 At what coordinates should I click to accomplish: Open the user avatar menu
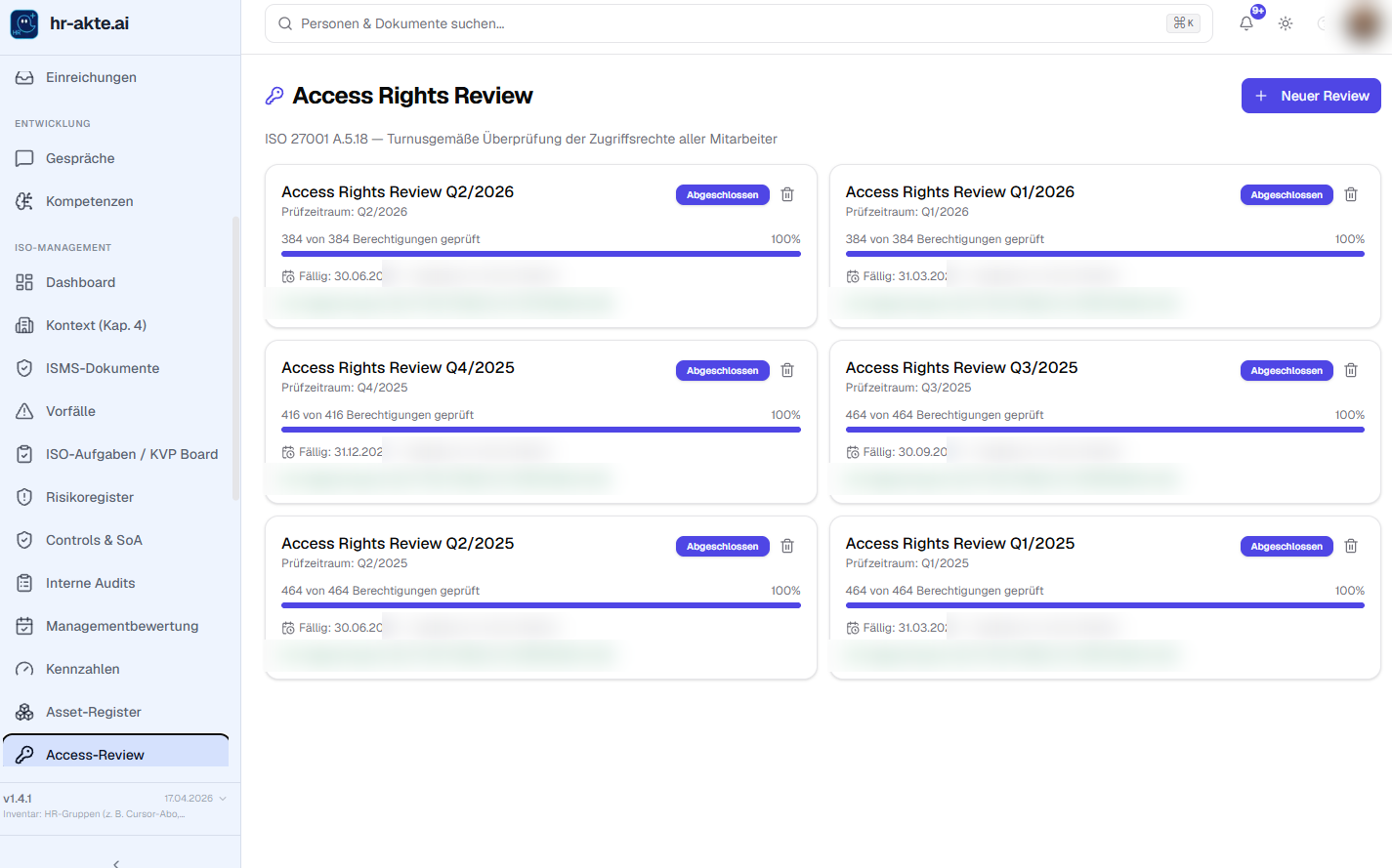pyautogui.click(x=1364, y=23)
